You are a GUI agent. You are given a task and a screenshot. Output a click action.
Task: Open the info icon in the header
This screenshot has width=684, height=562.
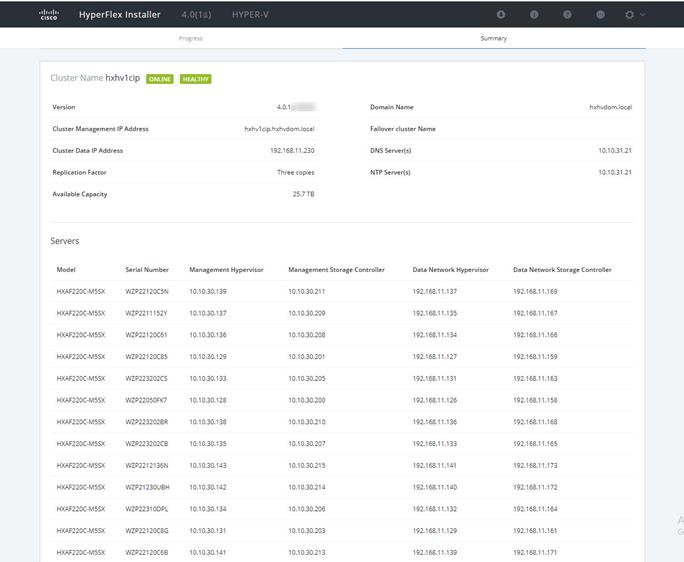534,14
